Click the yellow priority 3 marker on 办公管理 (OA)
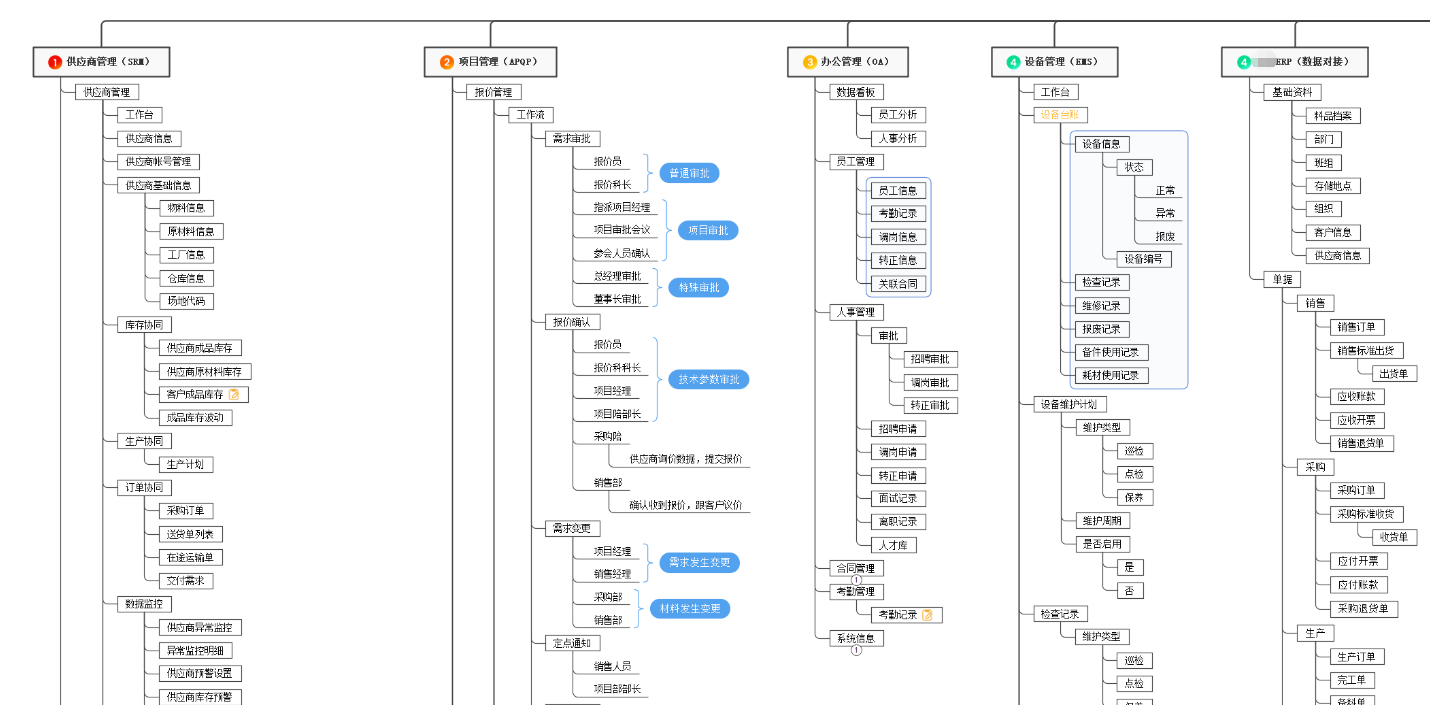 pos(810,62)
